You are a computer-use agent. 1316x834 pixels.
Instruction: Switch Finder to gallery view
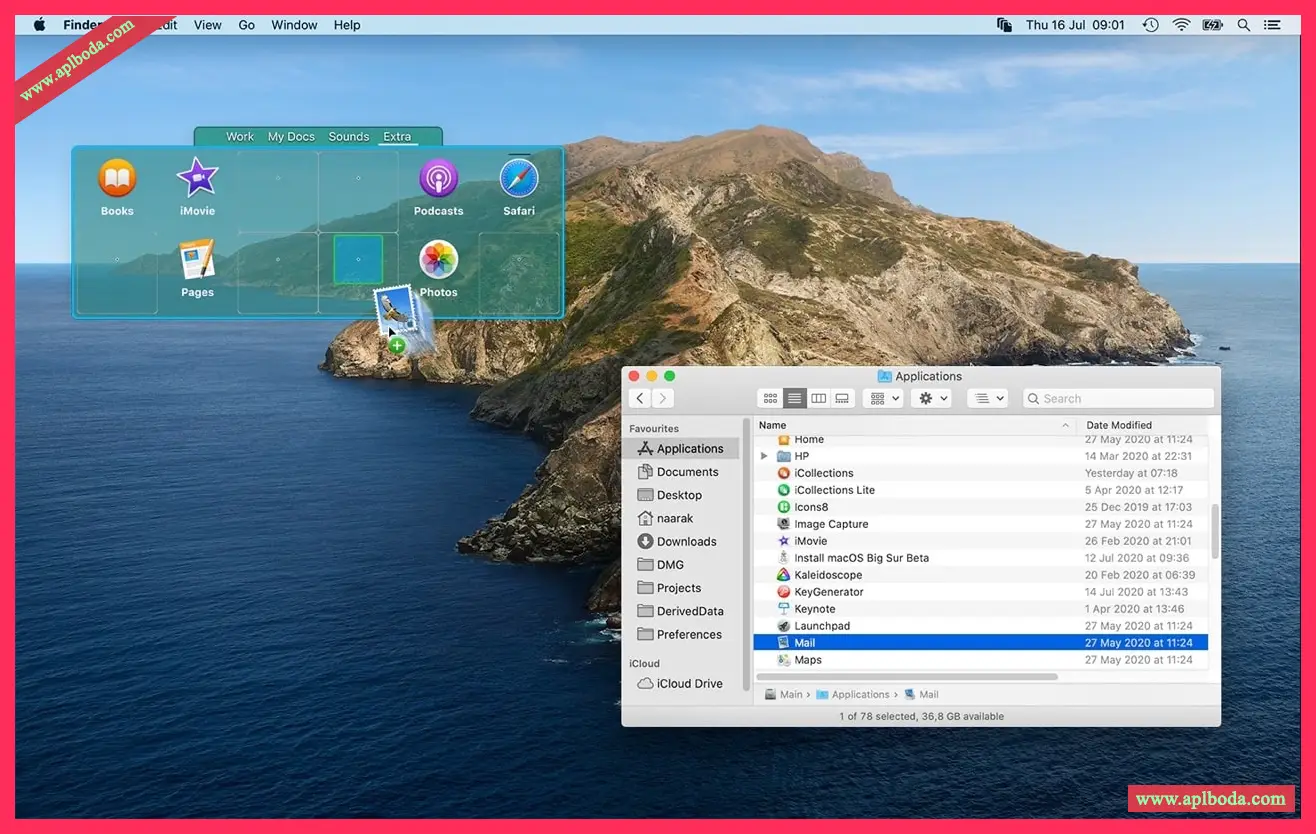842,398
